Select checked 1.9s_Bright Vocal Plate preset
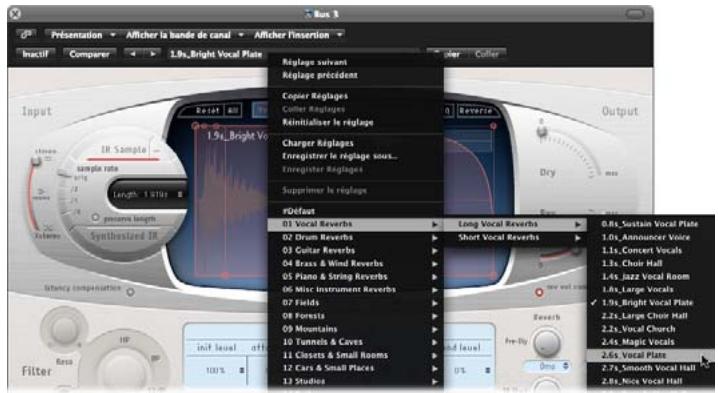718x393 pixels. tap(651, 303)
